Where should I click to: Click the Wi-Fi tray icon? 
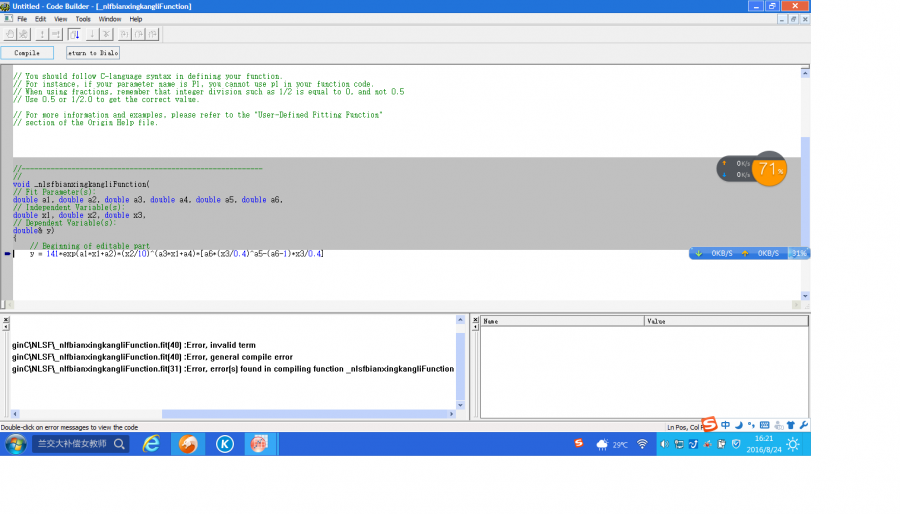(642, 444)
